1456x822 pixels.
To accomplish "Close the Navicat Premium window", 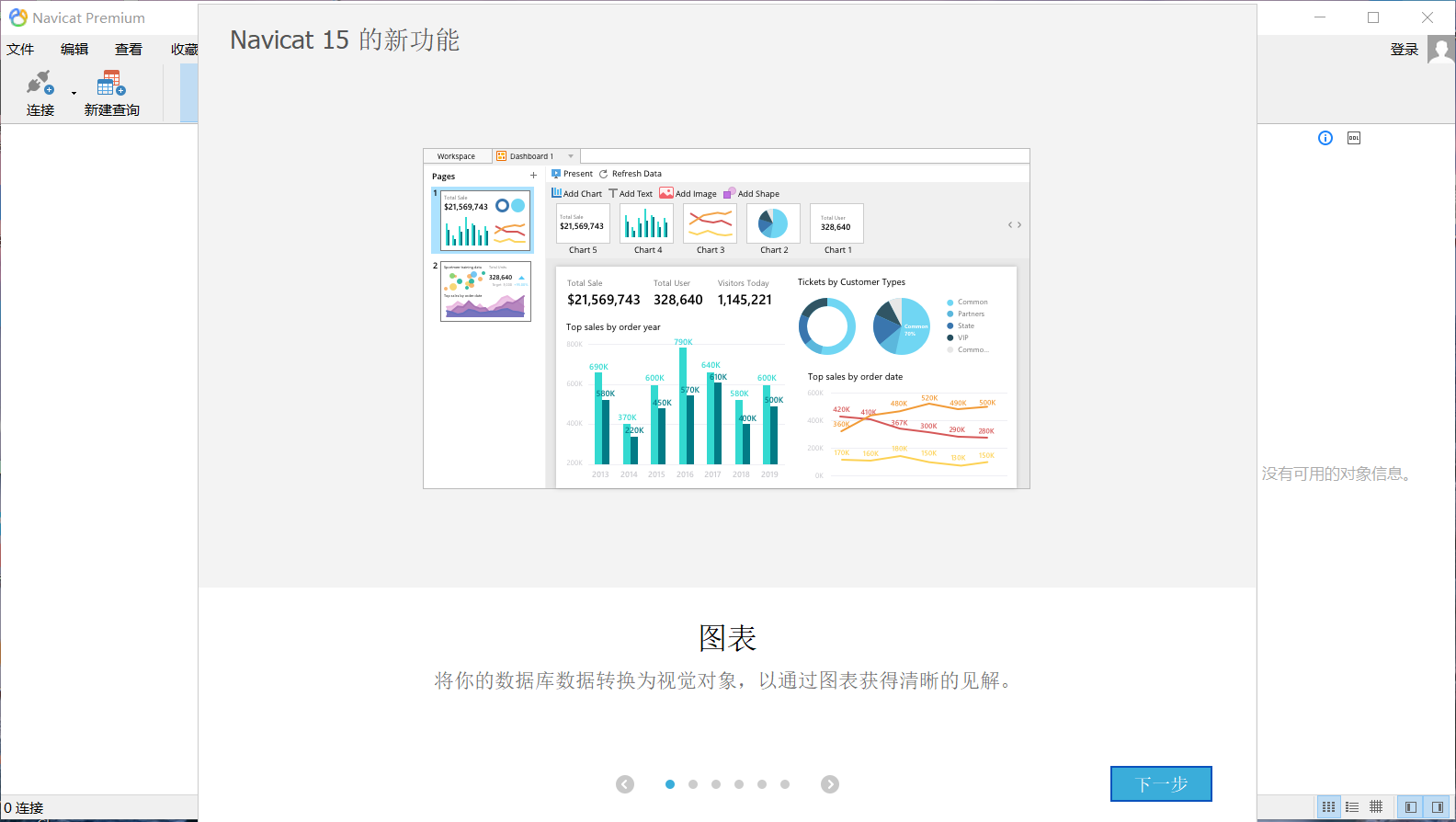I will (x=1428, y=17).
